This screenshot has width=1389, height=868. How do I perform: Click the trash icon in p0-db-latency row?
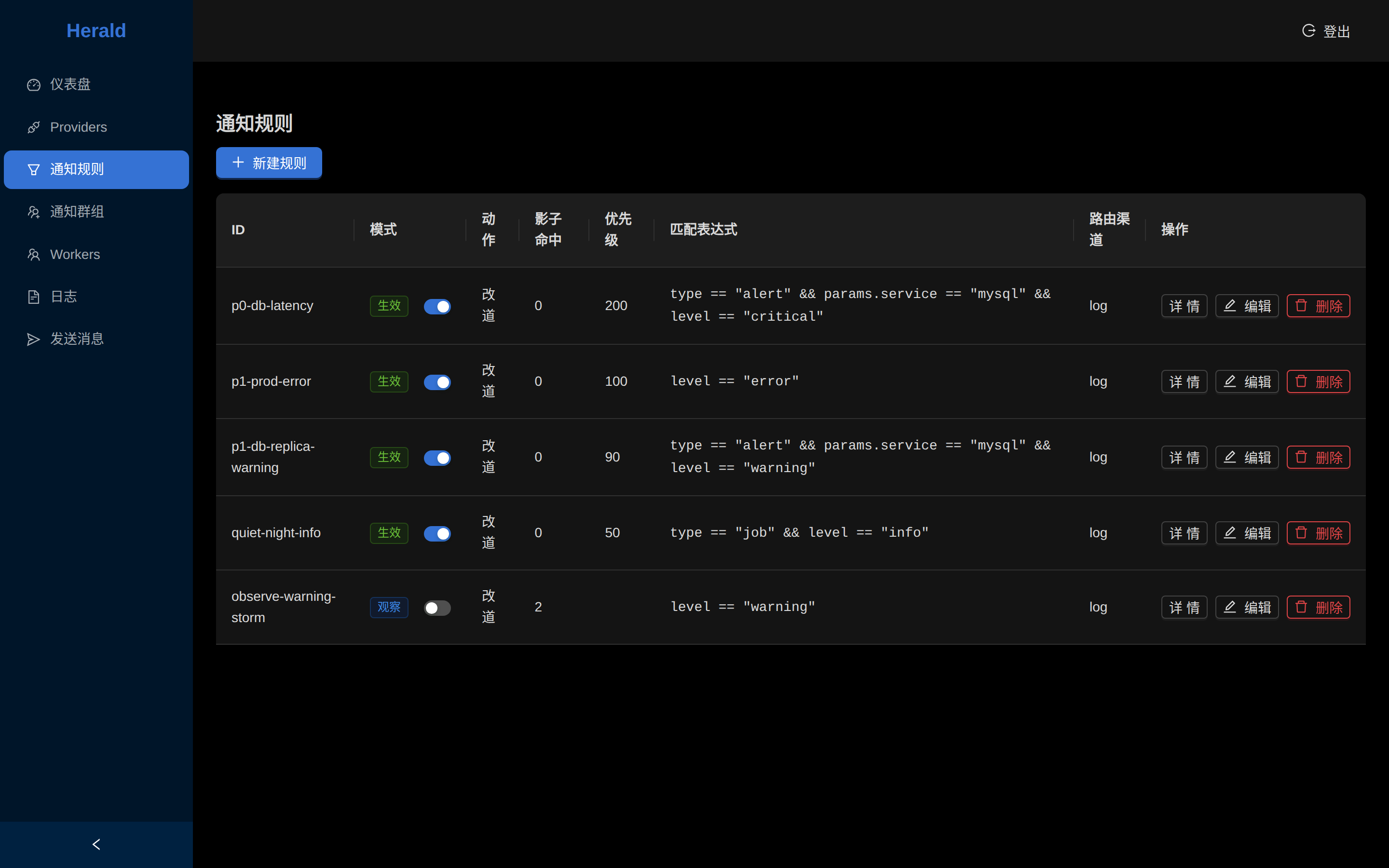(x=1301, y=305)
